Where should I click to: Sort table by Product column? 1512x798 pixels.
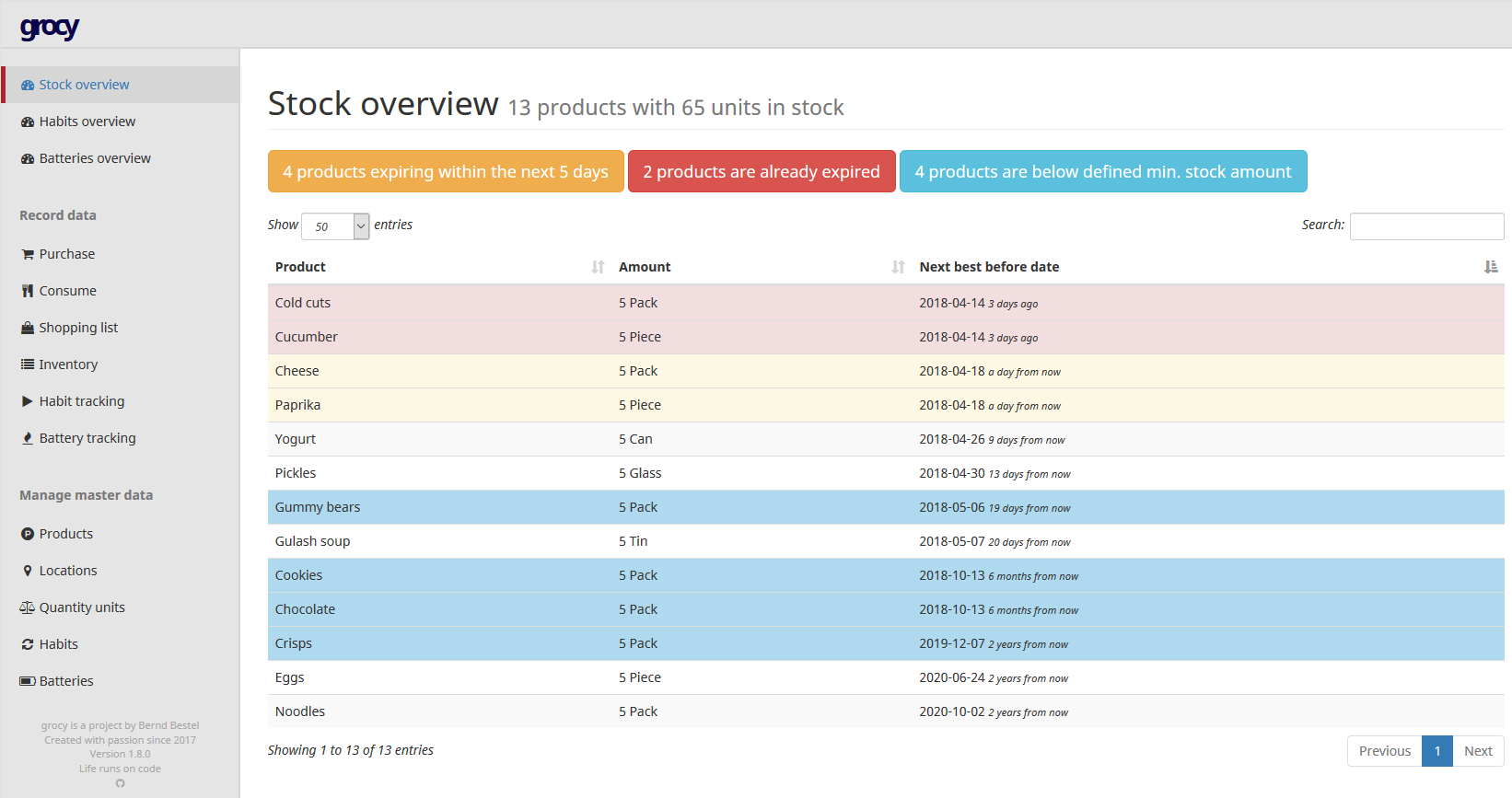click(300, 267)
